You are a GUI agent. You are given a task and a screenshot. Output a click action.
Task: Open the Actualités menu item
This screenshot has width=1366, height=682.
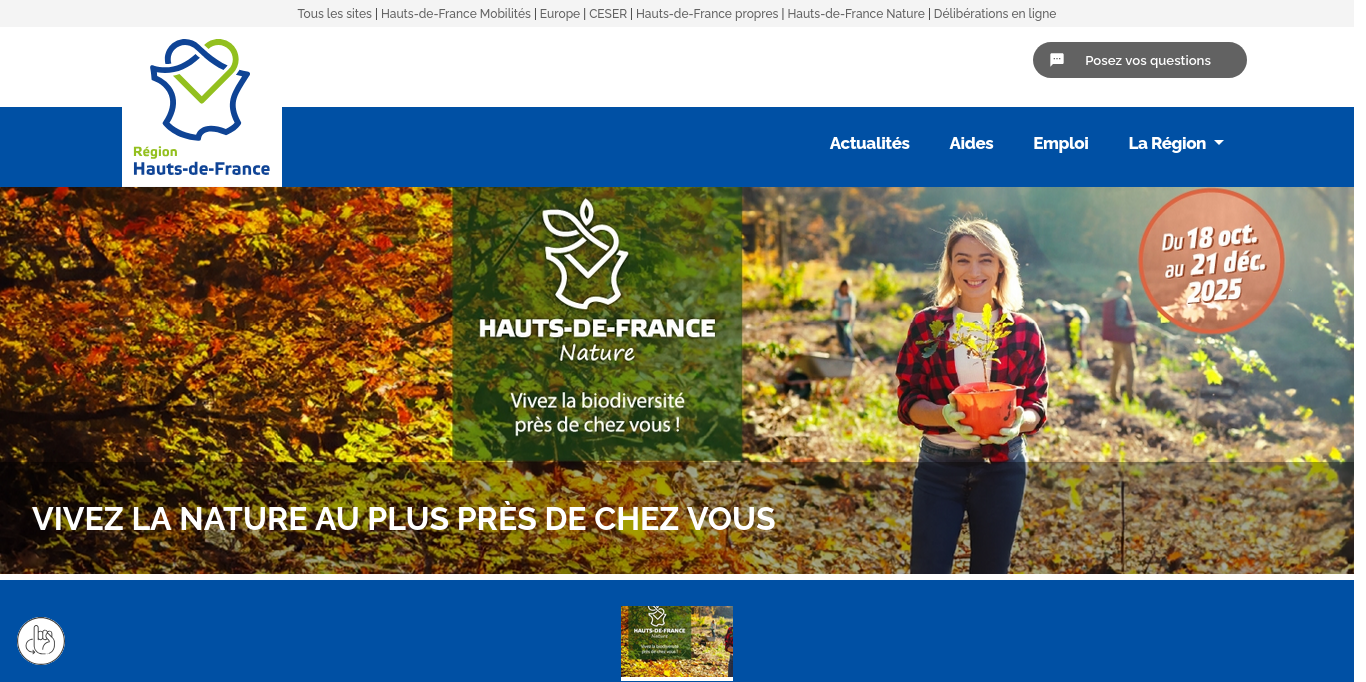click(x=870, y=143)
